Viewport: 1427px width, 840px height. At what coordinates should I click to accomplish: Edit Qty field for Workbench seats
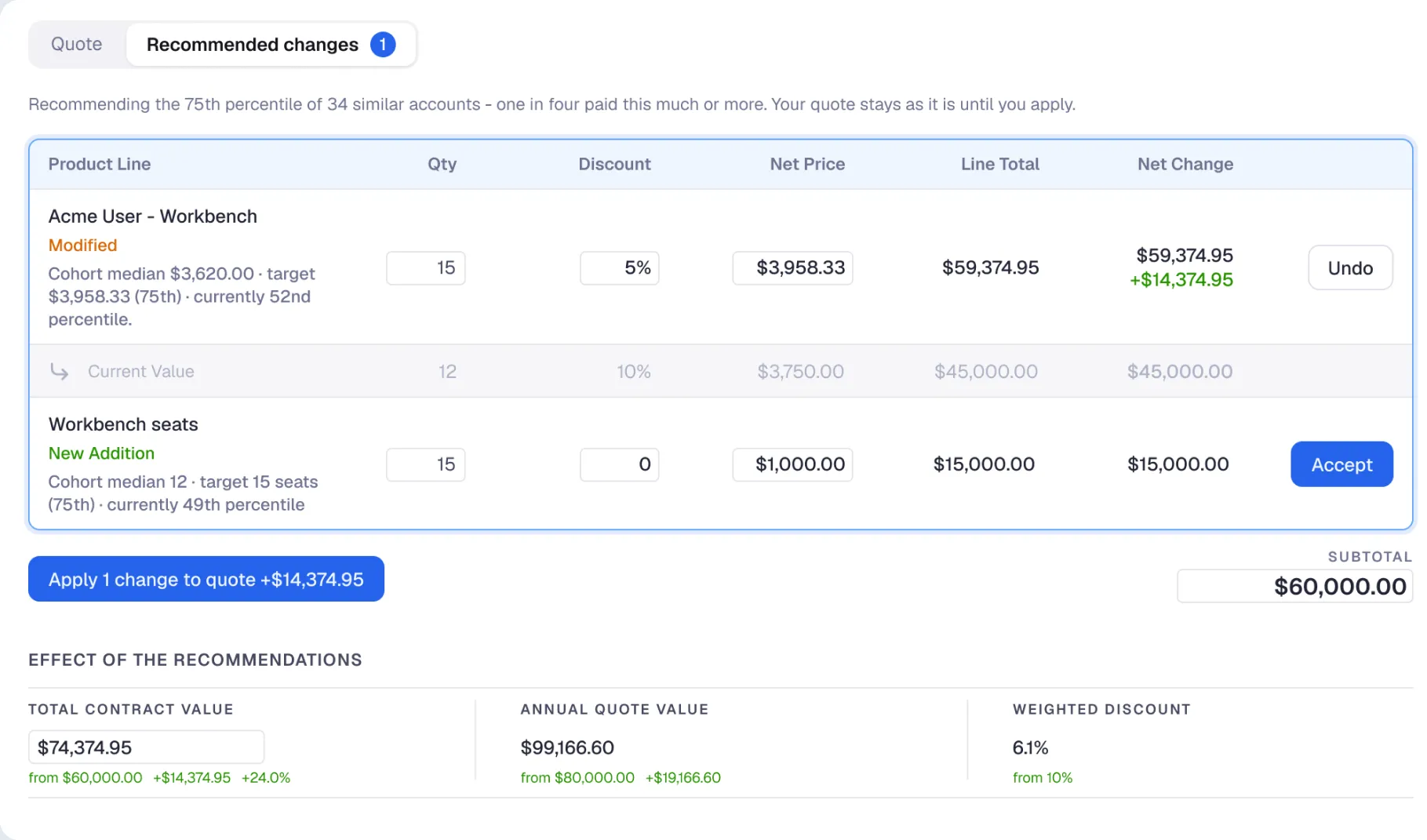click(425, 464)
